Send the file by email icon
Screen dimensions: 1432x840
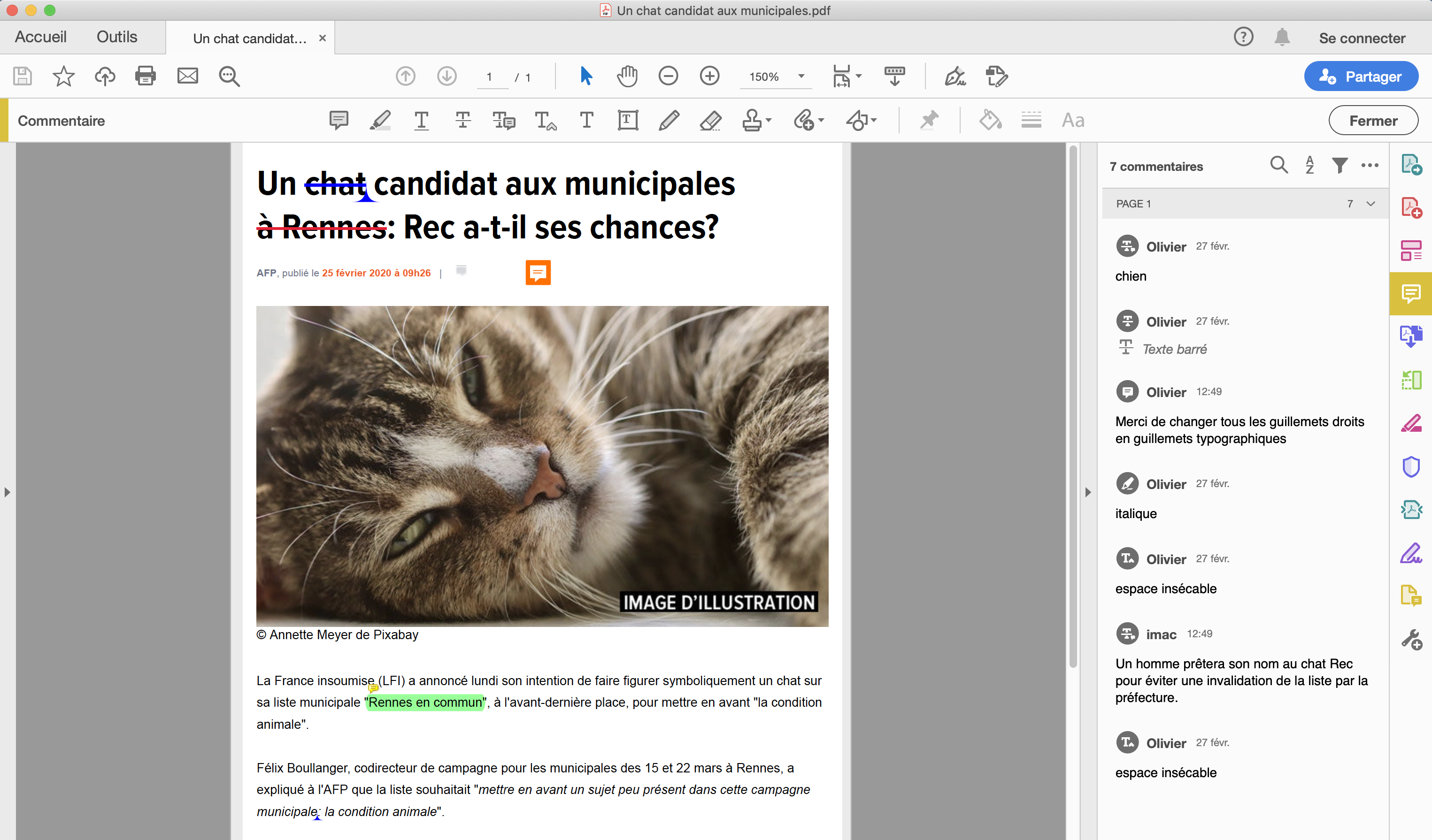187,76
